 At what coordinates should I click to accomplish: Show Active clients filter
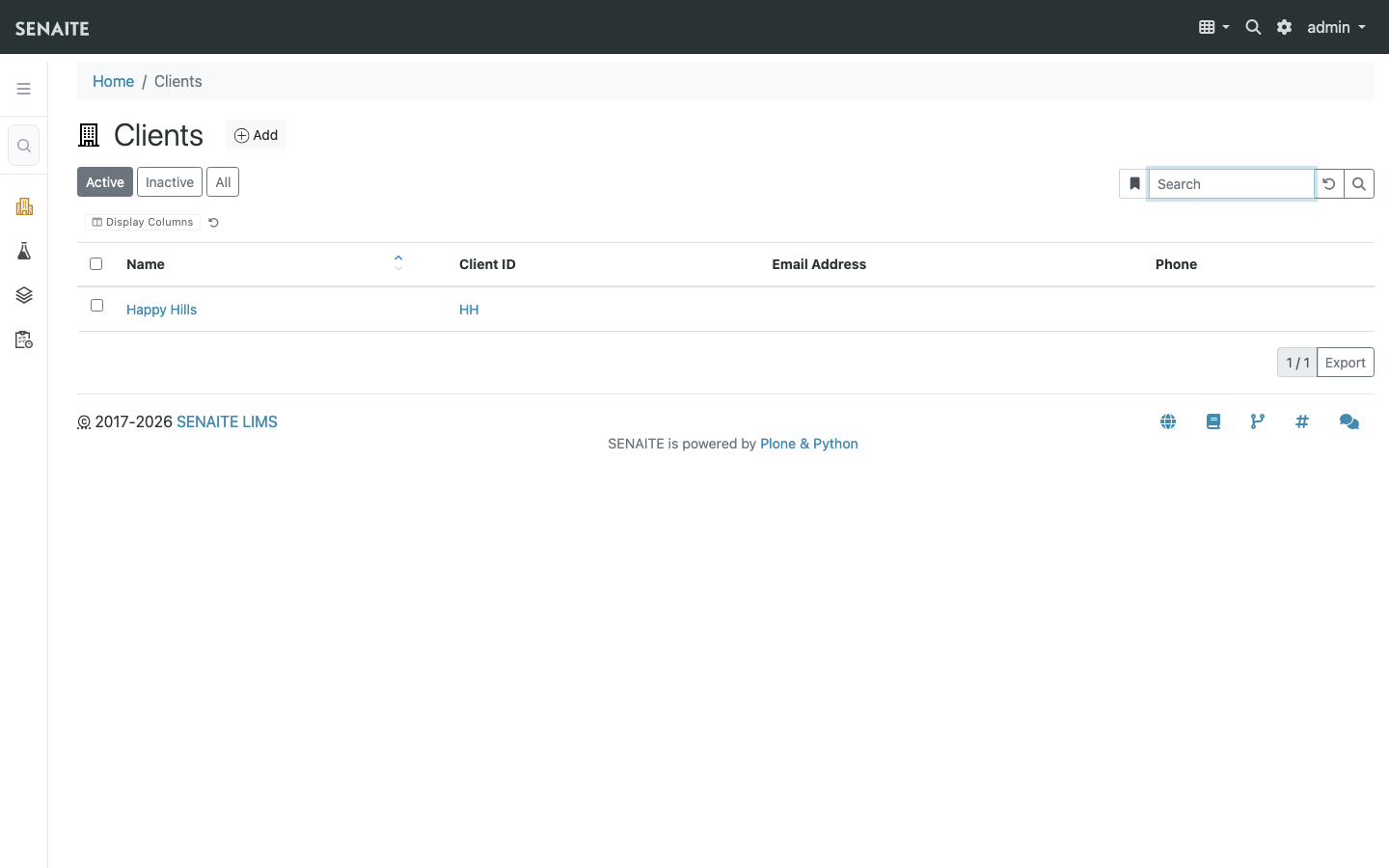(105, 182)
